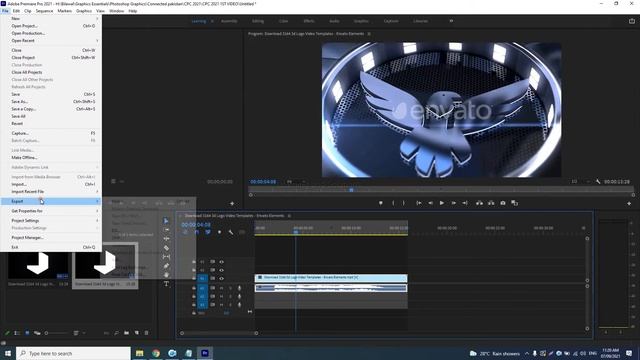This screenshot has width=640, height=360.
Task: Toggle linked selection in timeline
Action: pyautogui.click(x=208, y=232)
